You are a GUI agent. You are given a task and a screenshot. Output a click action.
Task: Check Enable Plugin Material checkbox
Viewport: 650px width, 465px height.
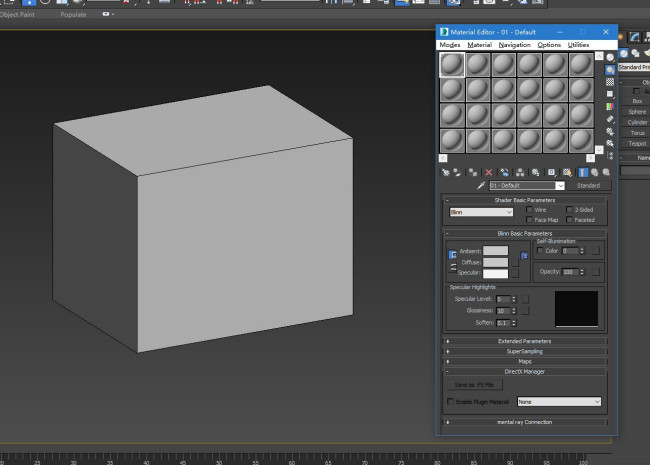tap(451, 401)
